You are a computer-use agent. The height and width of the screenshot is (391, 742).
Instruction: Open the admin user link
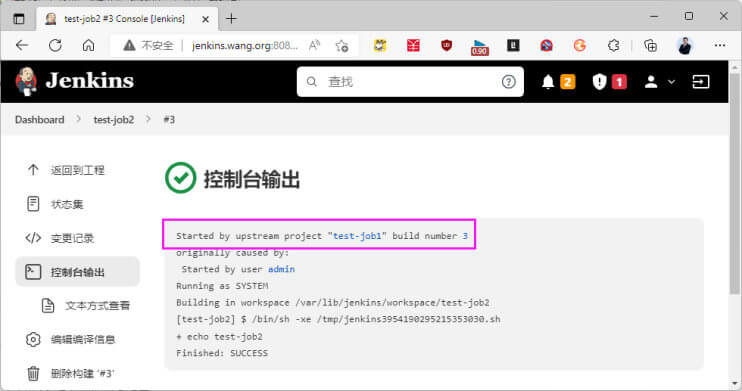[282, 269]
